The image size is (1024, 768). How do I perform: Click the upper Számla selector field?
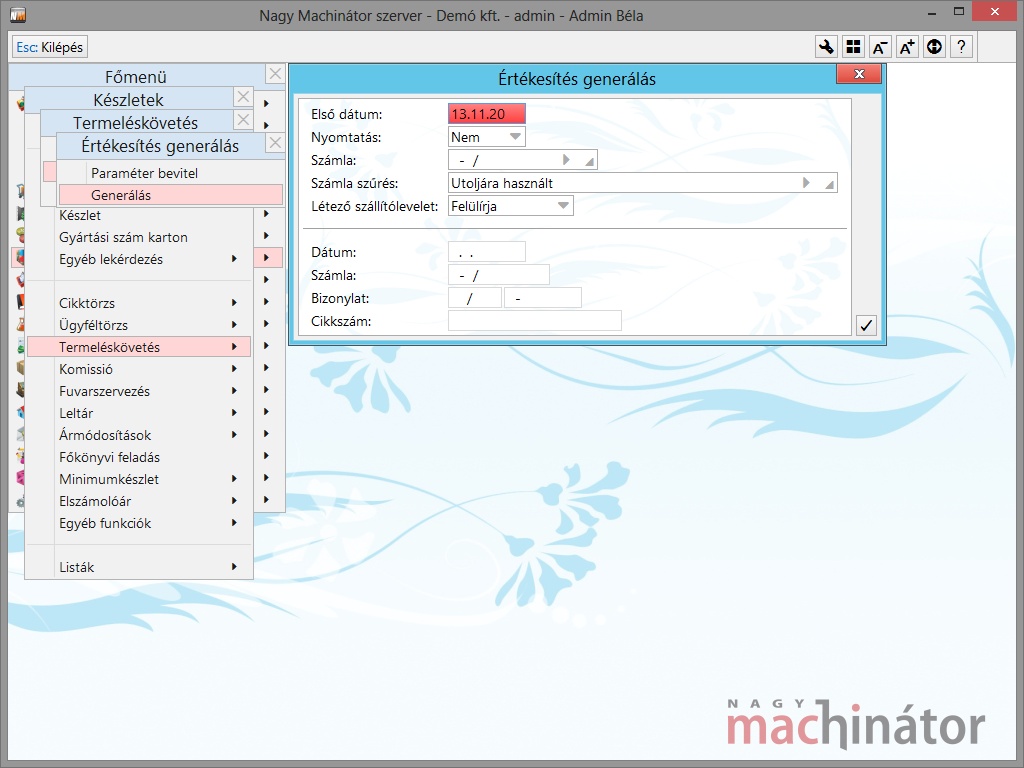[522, 160]
